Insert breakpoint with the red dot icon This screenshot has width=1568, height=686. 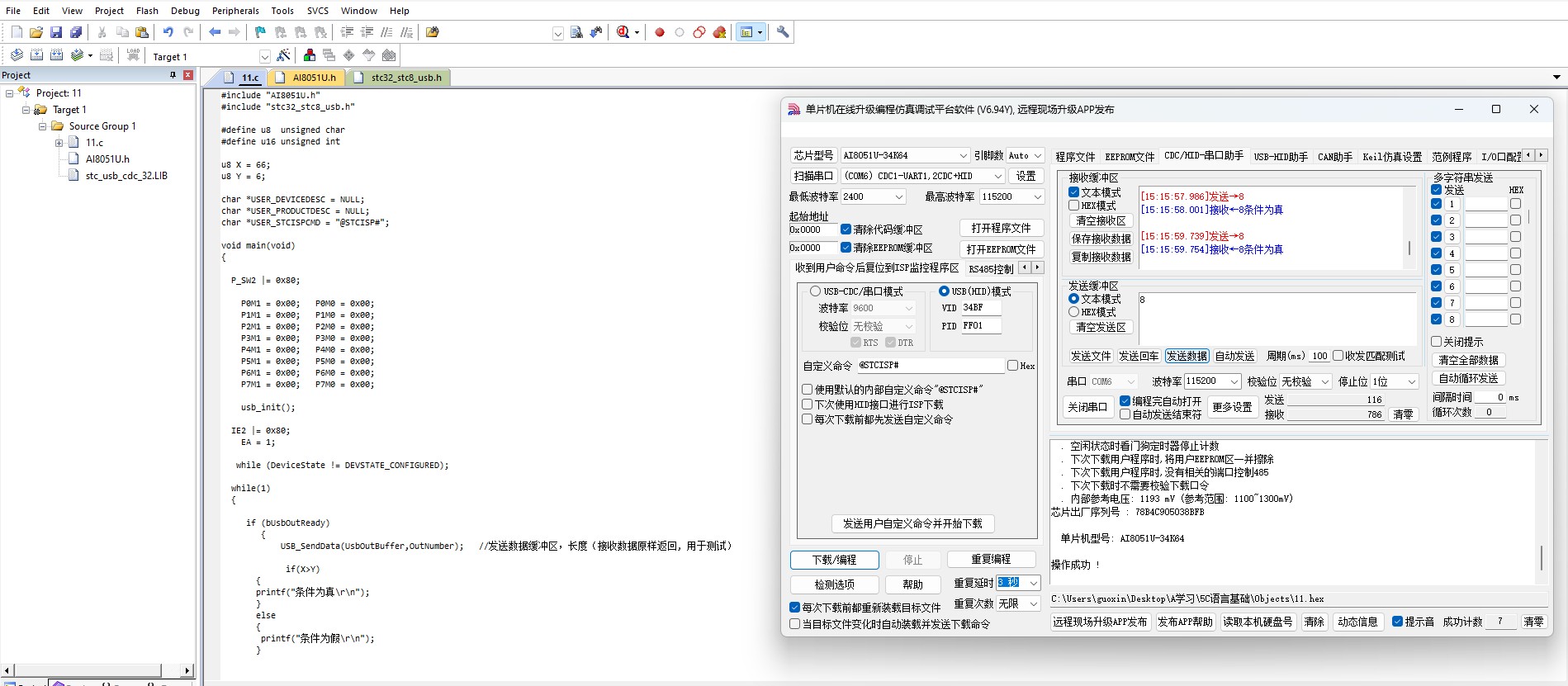click(660, 32)
